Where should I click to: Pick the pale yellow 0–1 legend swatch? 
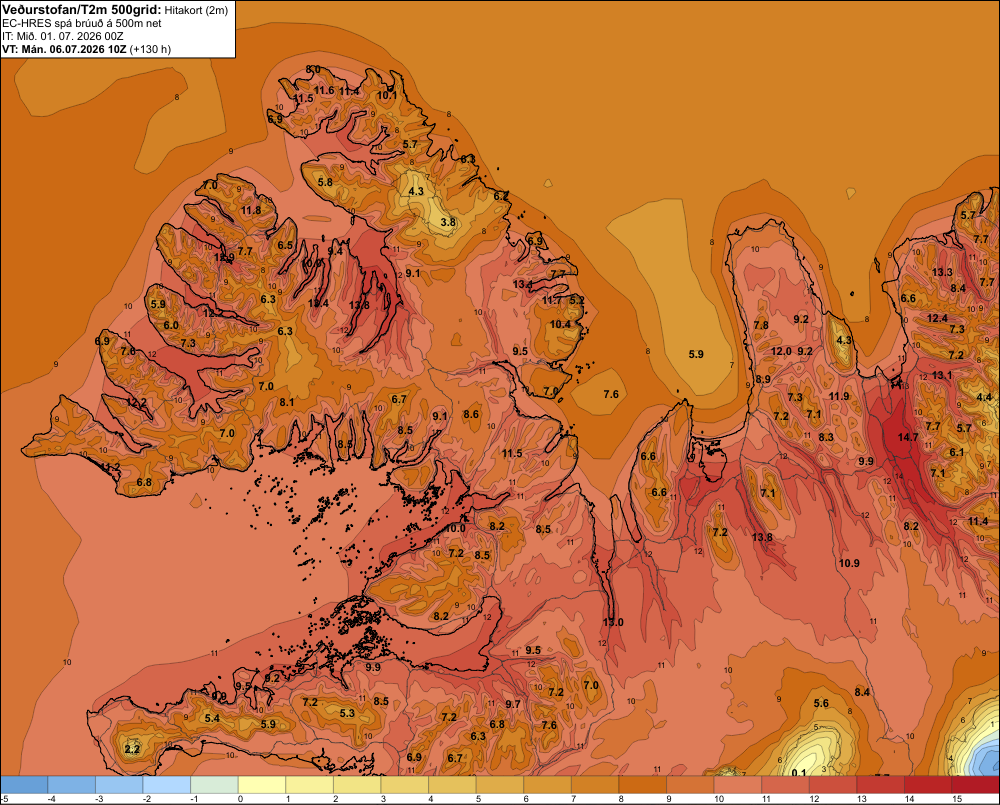tap(262, 785)
